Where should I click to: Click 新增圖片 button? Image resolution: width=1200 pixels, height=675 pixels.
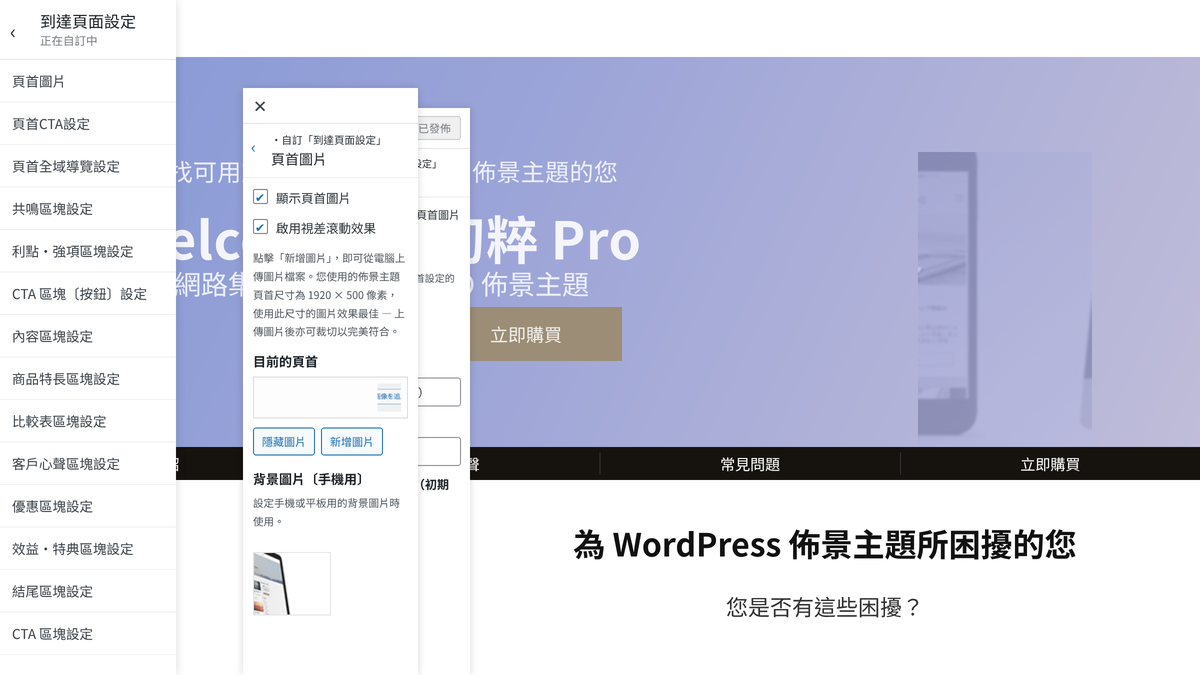point(352,442)
